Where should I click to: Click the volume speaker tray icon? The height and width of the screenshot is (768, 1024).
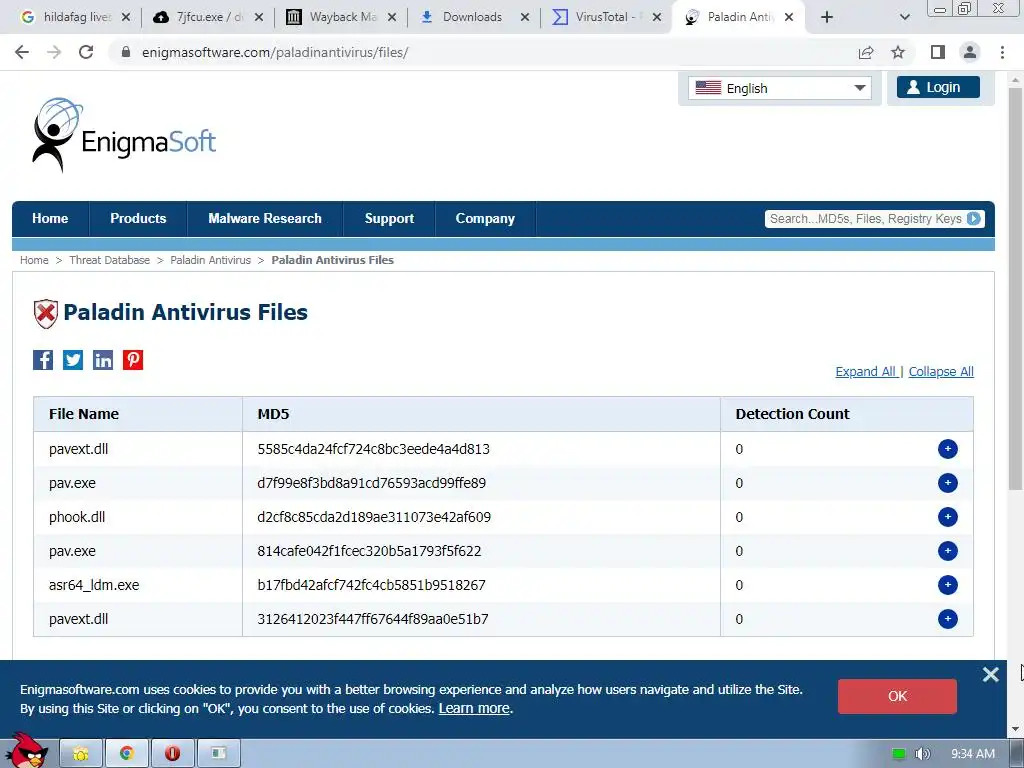pyautogui.click(x=922, y=754)
